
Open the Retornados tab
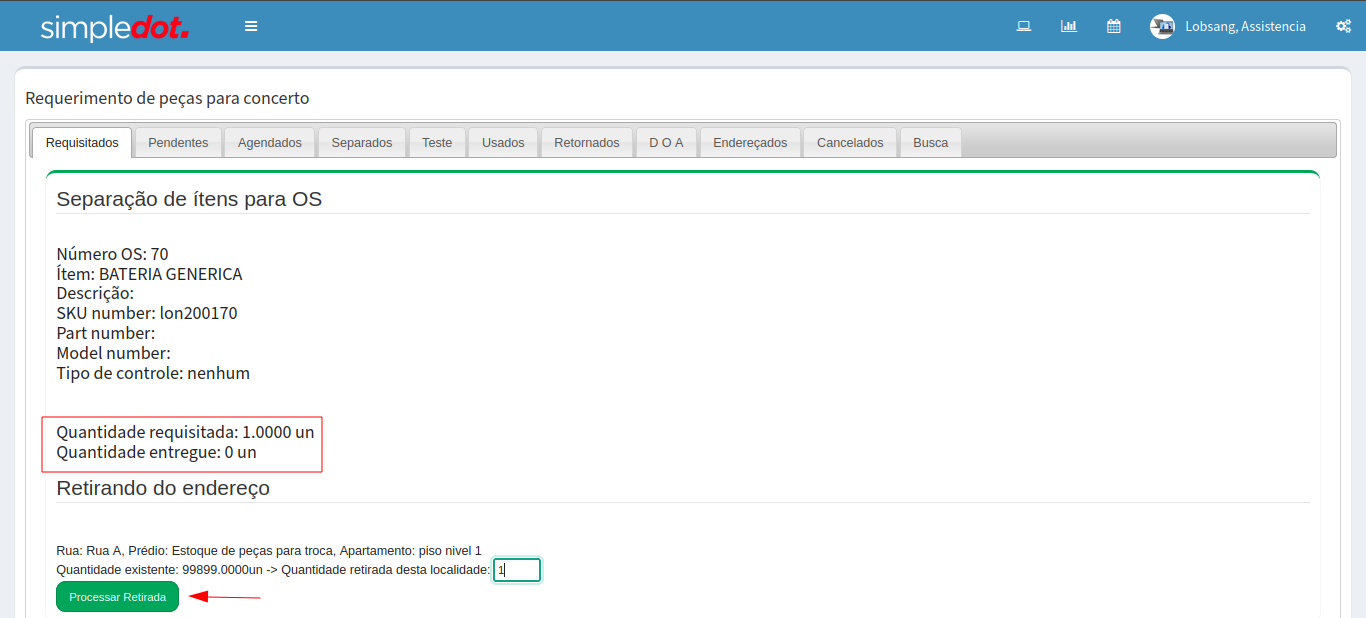click(x=587, y=142)
